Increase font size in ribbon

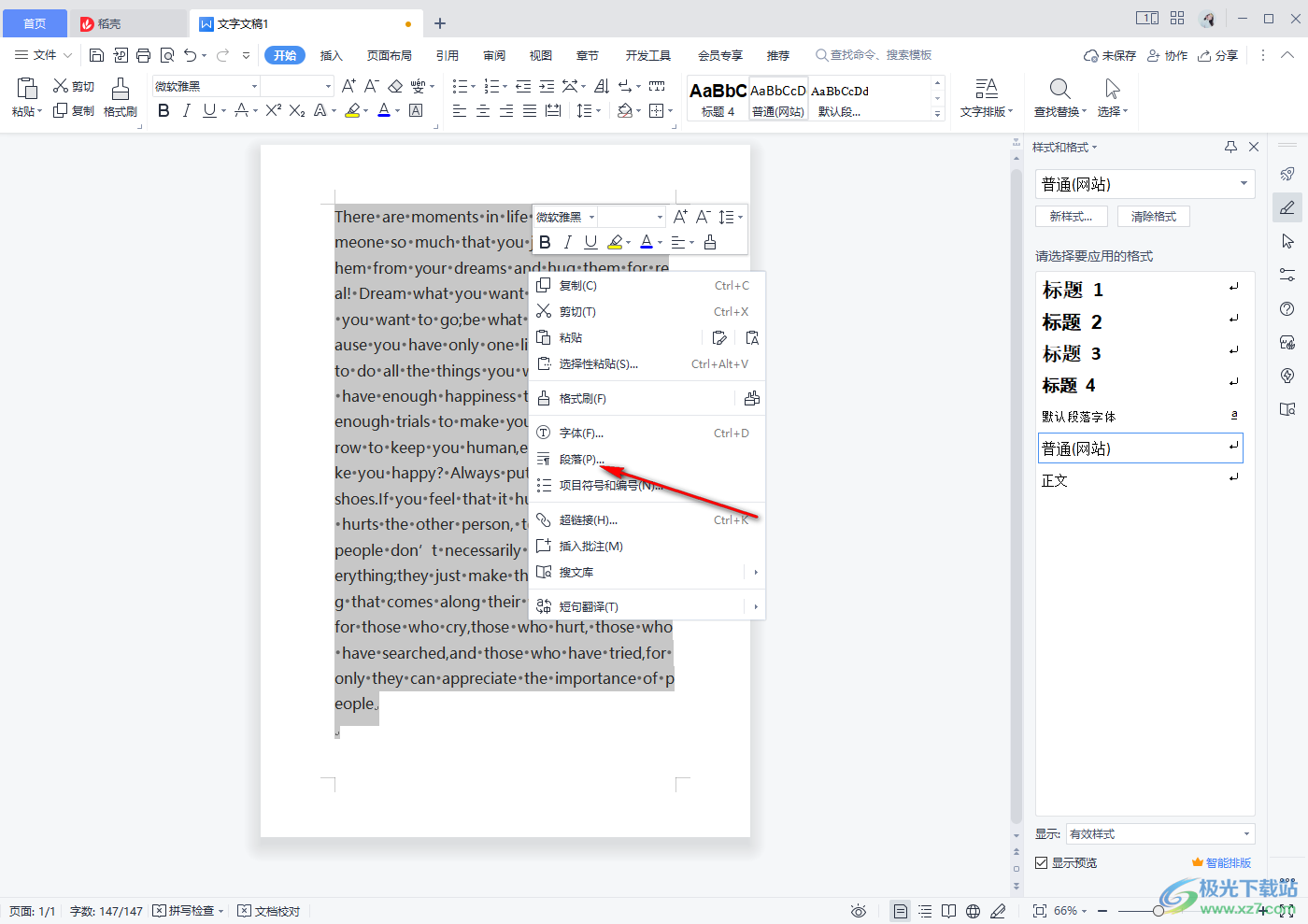tap(348, 86)
